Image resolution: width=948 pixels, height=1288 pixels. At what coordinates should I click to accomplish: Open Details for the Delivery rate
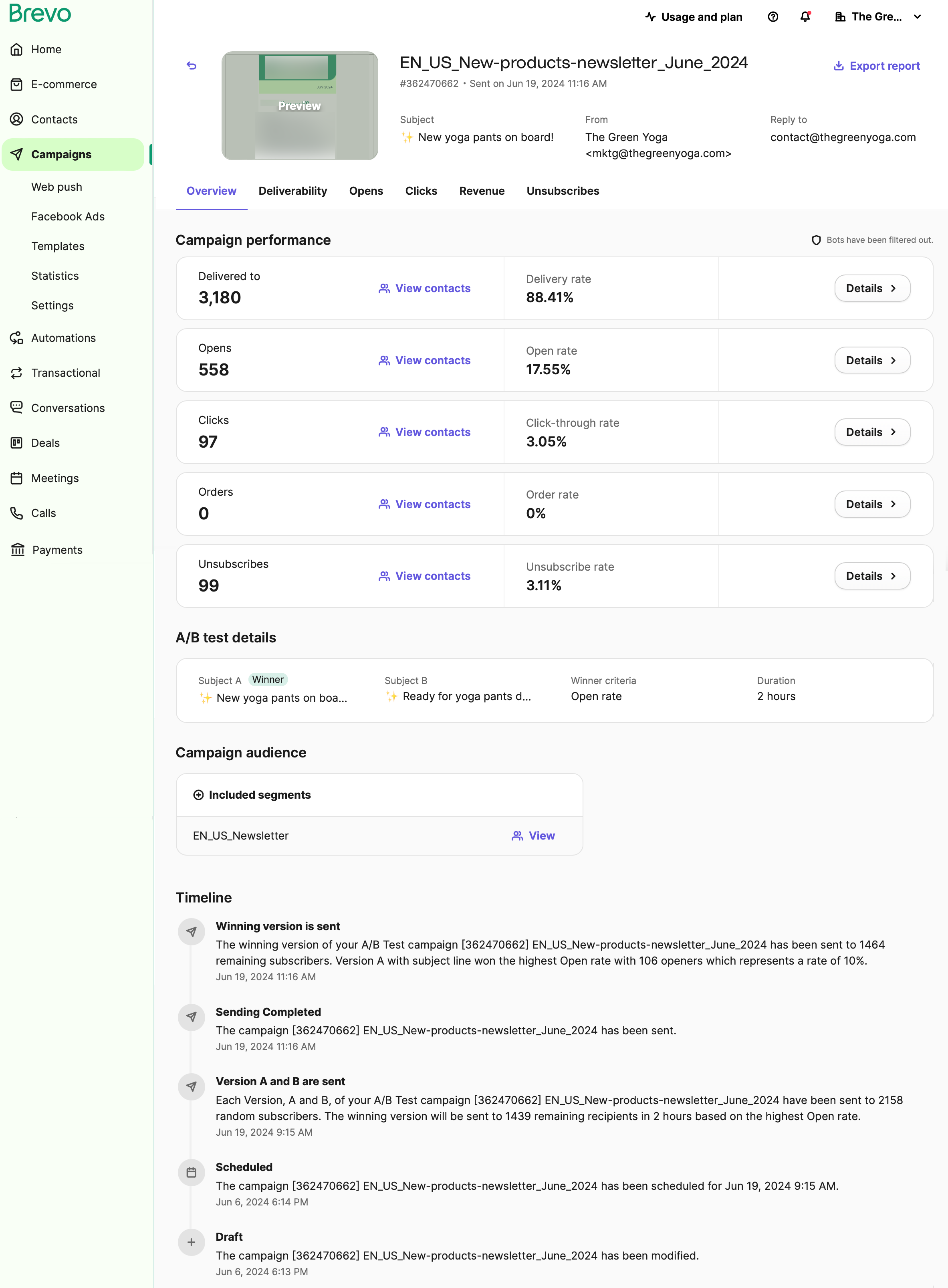(872, 288)
